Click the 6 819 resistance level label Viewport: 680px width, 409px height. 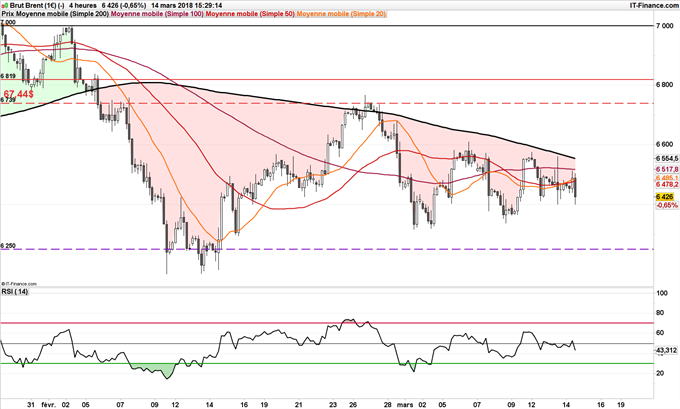pos(8,76)
